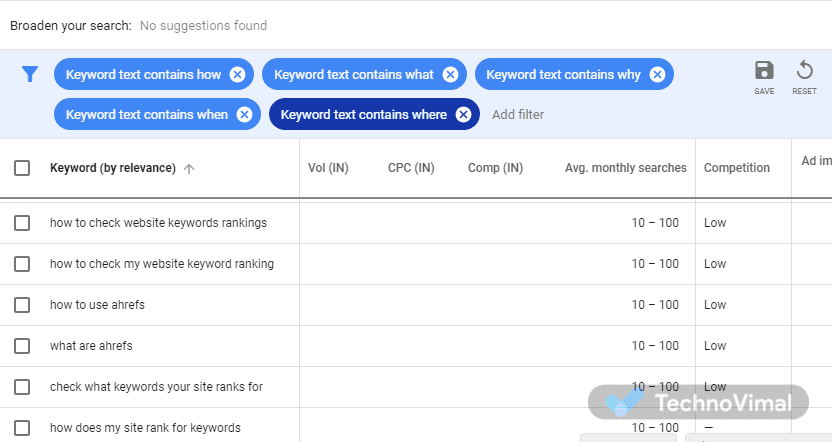Check 'how does my site rank for keywords'

[x=22, y=428]
